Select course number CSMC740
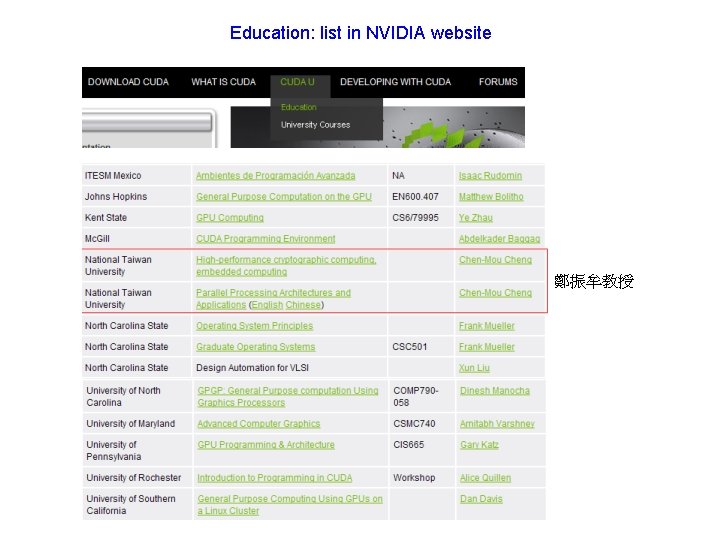The height and width of the screenshot is (540, 720). 414,424
